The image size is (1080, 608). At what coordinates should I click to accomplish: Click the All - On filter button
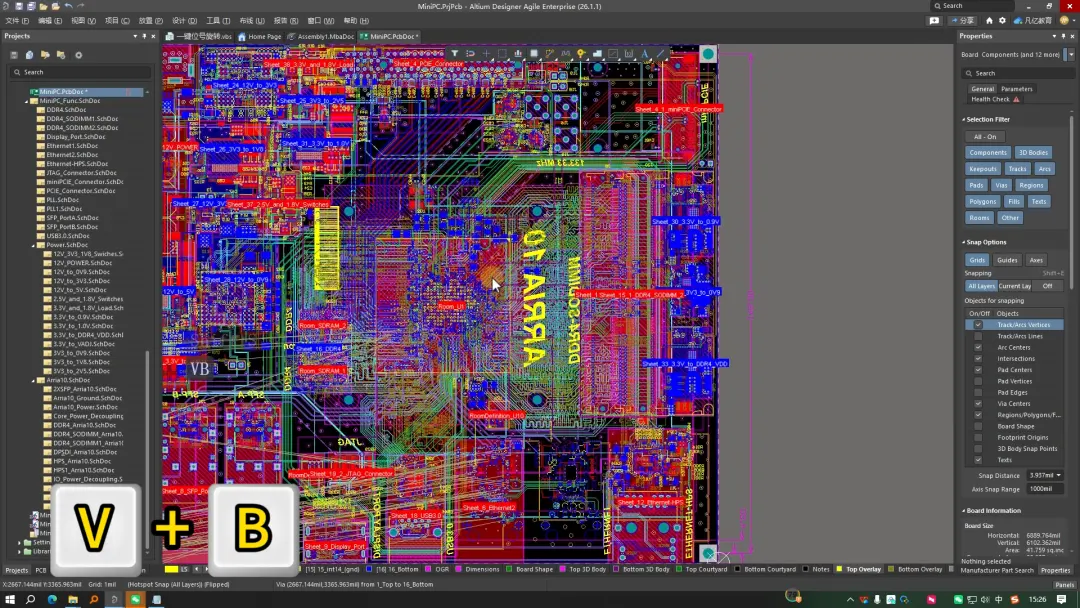985,136
